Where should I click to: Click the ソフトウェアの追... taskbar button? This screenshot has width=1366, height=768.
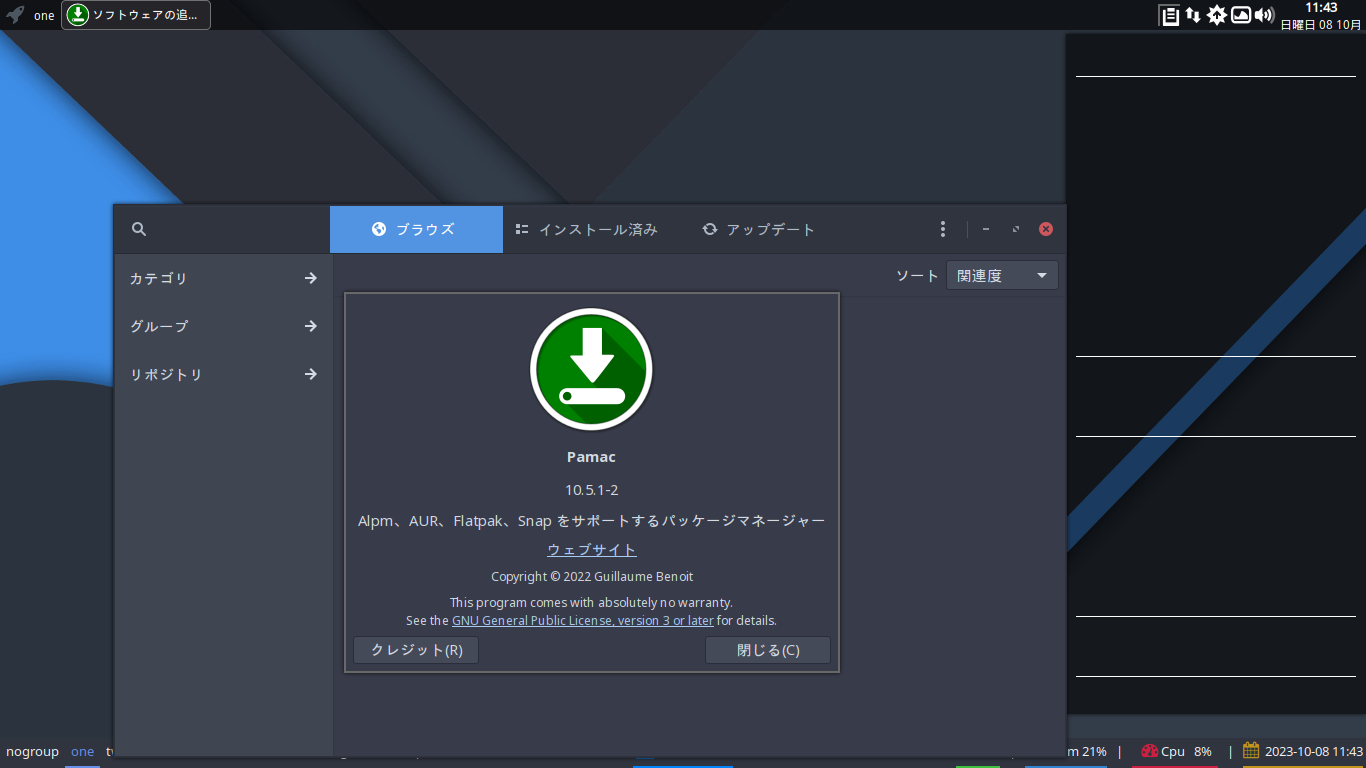click(x=136, y=15)
